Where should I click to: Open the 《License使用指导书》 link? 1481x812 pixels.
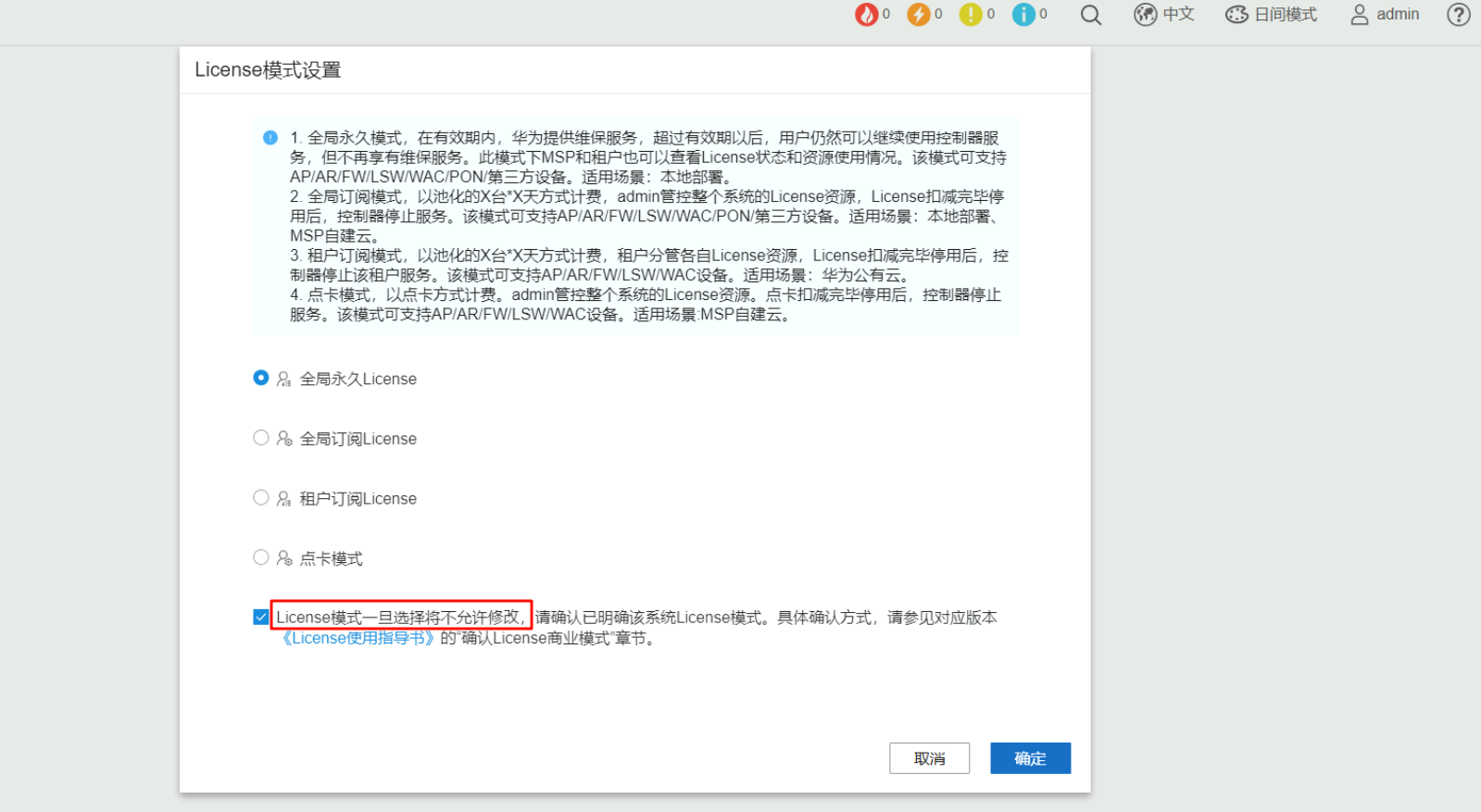point(358,638)
